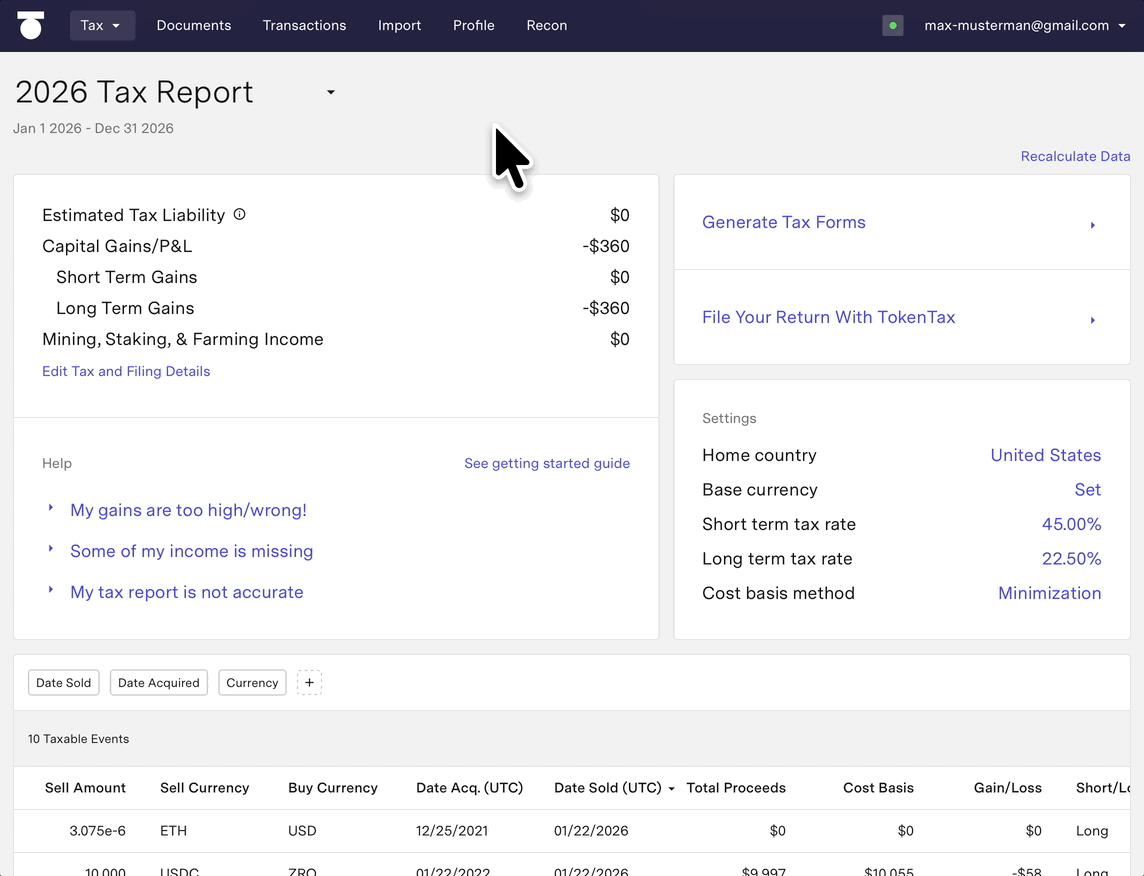Image resolution: width=1144 pixels, height=876 pixels.
Task: Open the Import page
Action: pos(399,26)
